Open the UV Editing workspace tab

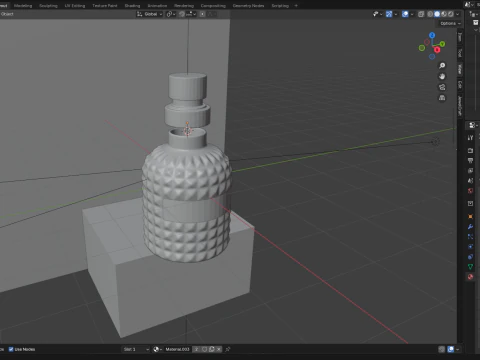[75, 6]
